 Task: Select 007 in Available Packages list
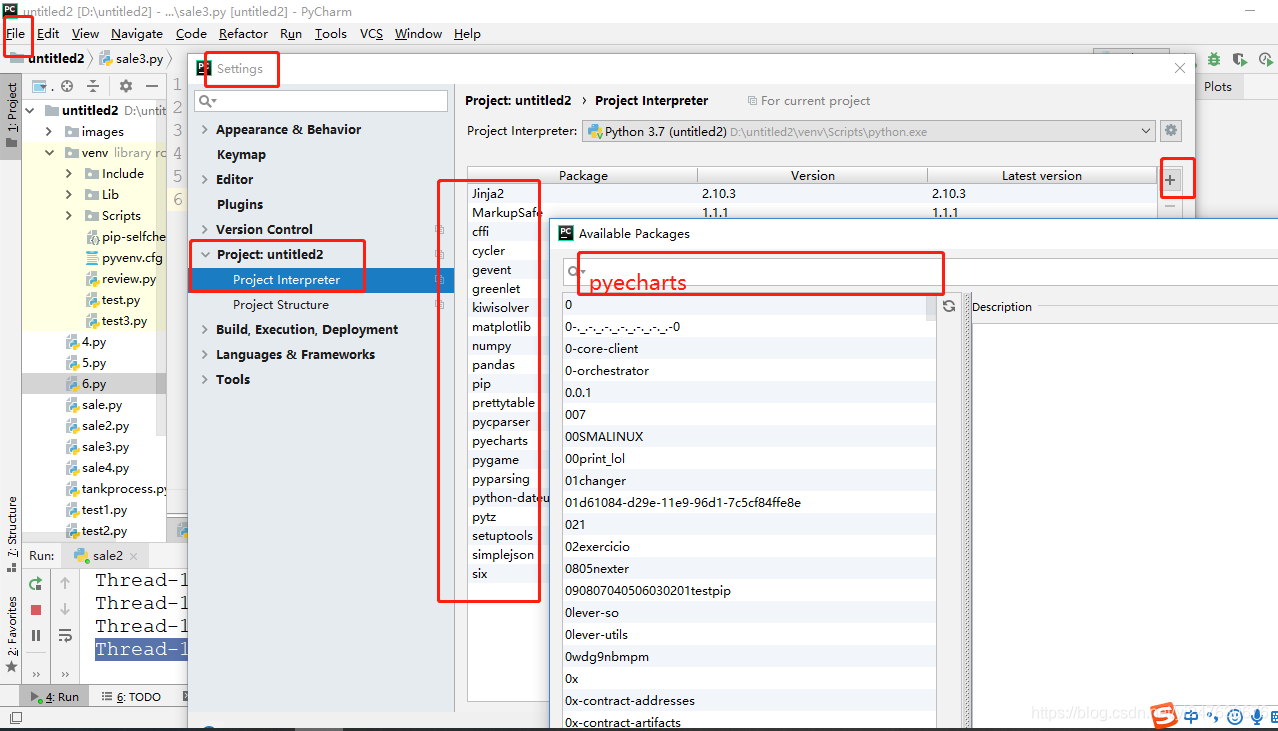(x=749, y=415)
